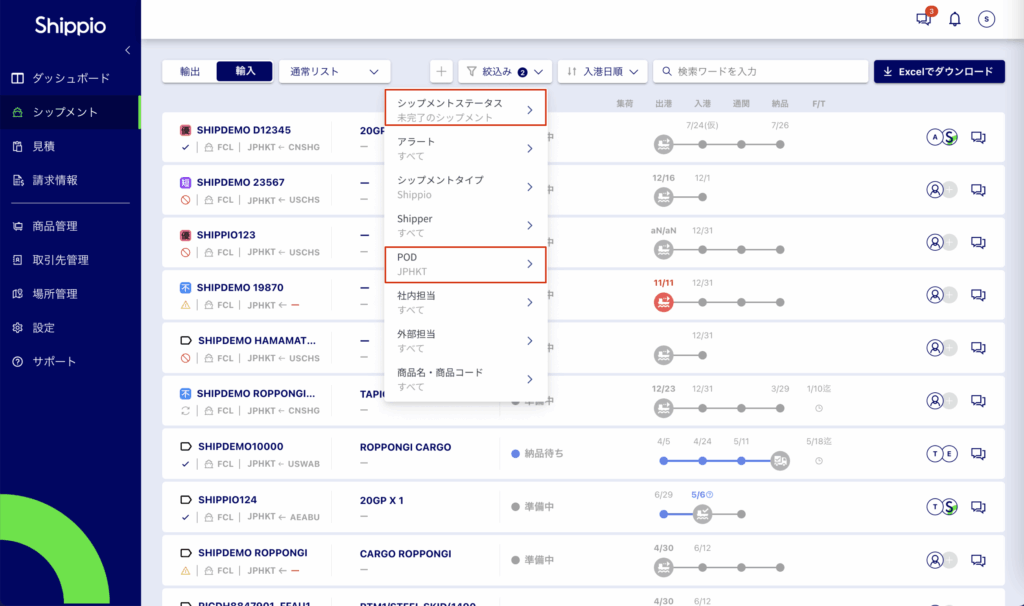Collapse the left sidebar with the chevron

tap(128, 50)
